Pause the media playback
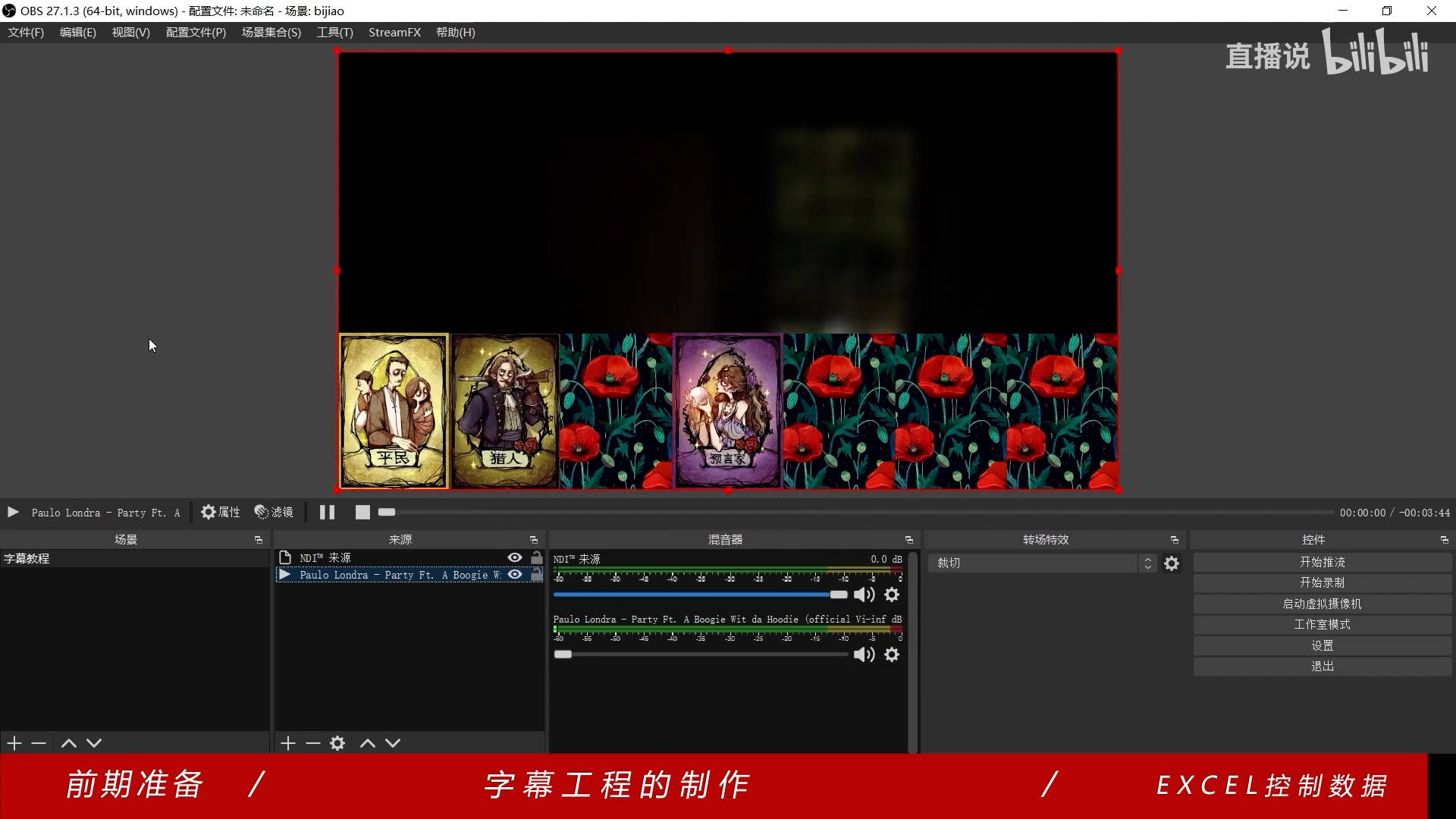Viewport: 1456px width, 819px height. click(x=327, y=513)
